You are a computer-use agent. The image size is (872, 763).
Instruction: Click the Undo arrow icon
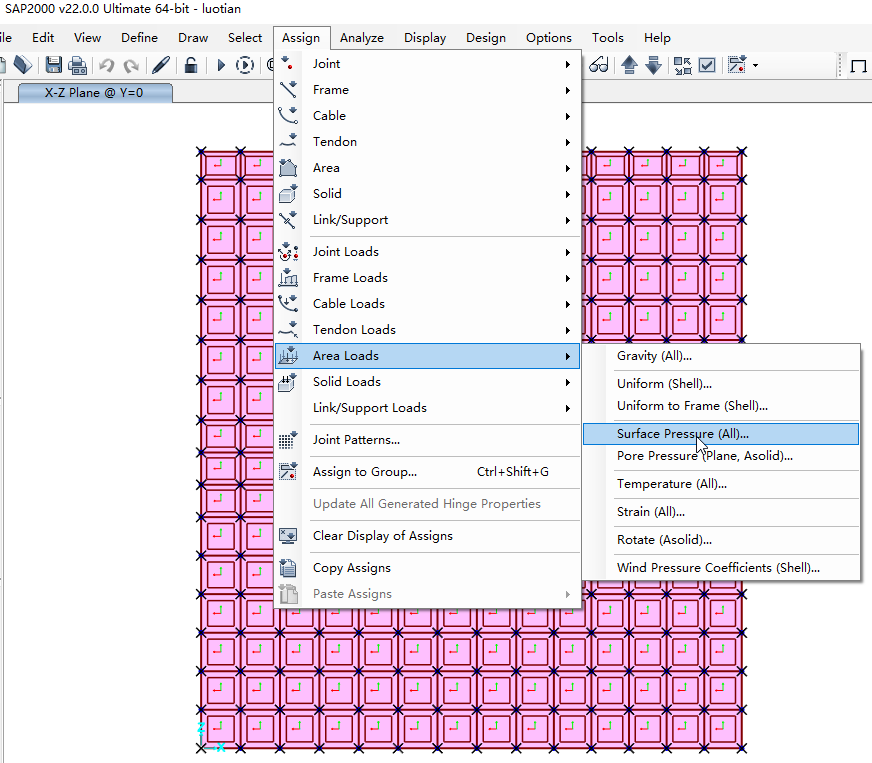coord(106,65)
